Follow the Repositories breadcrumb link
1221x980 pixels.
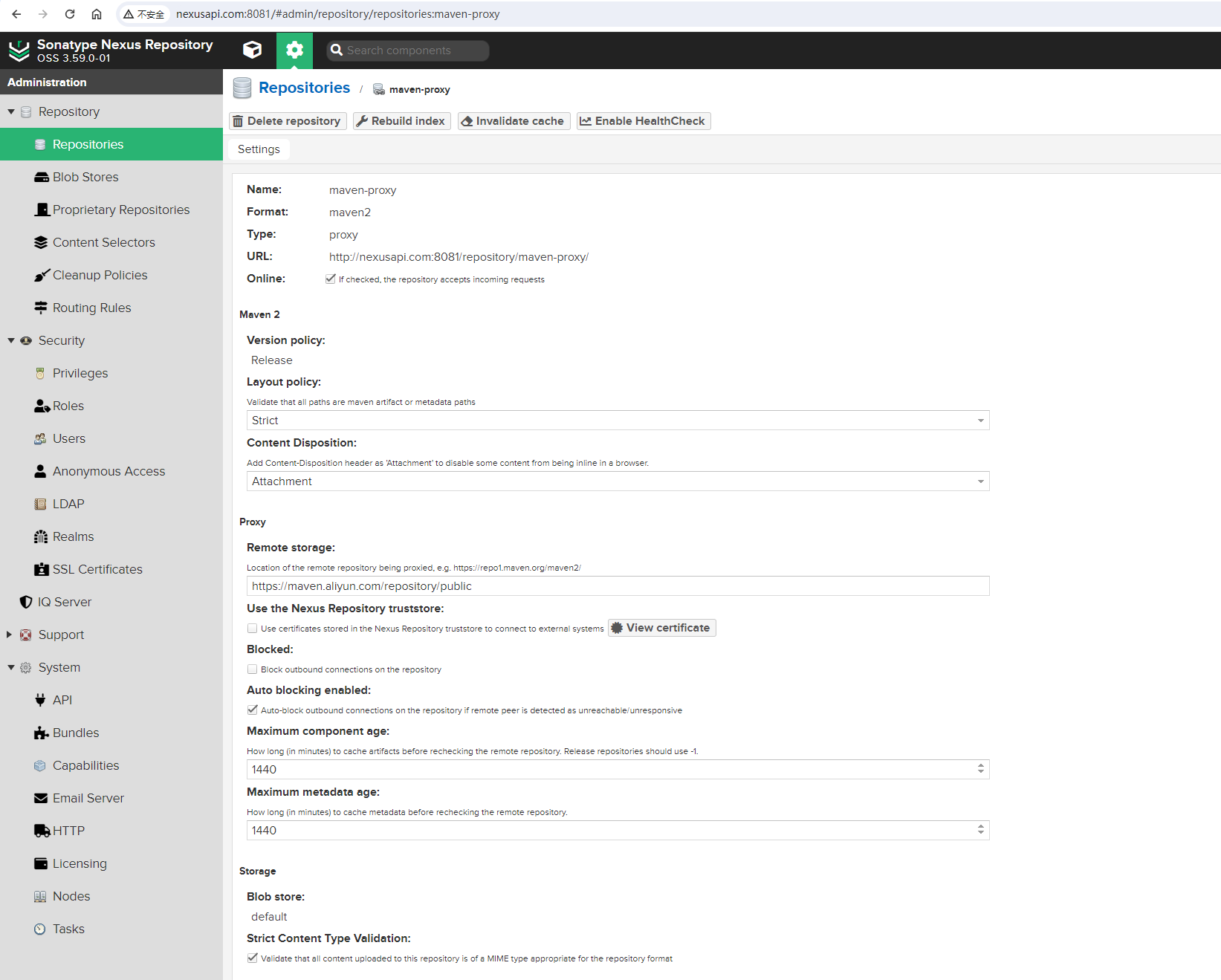tap(304, 88)
